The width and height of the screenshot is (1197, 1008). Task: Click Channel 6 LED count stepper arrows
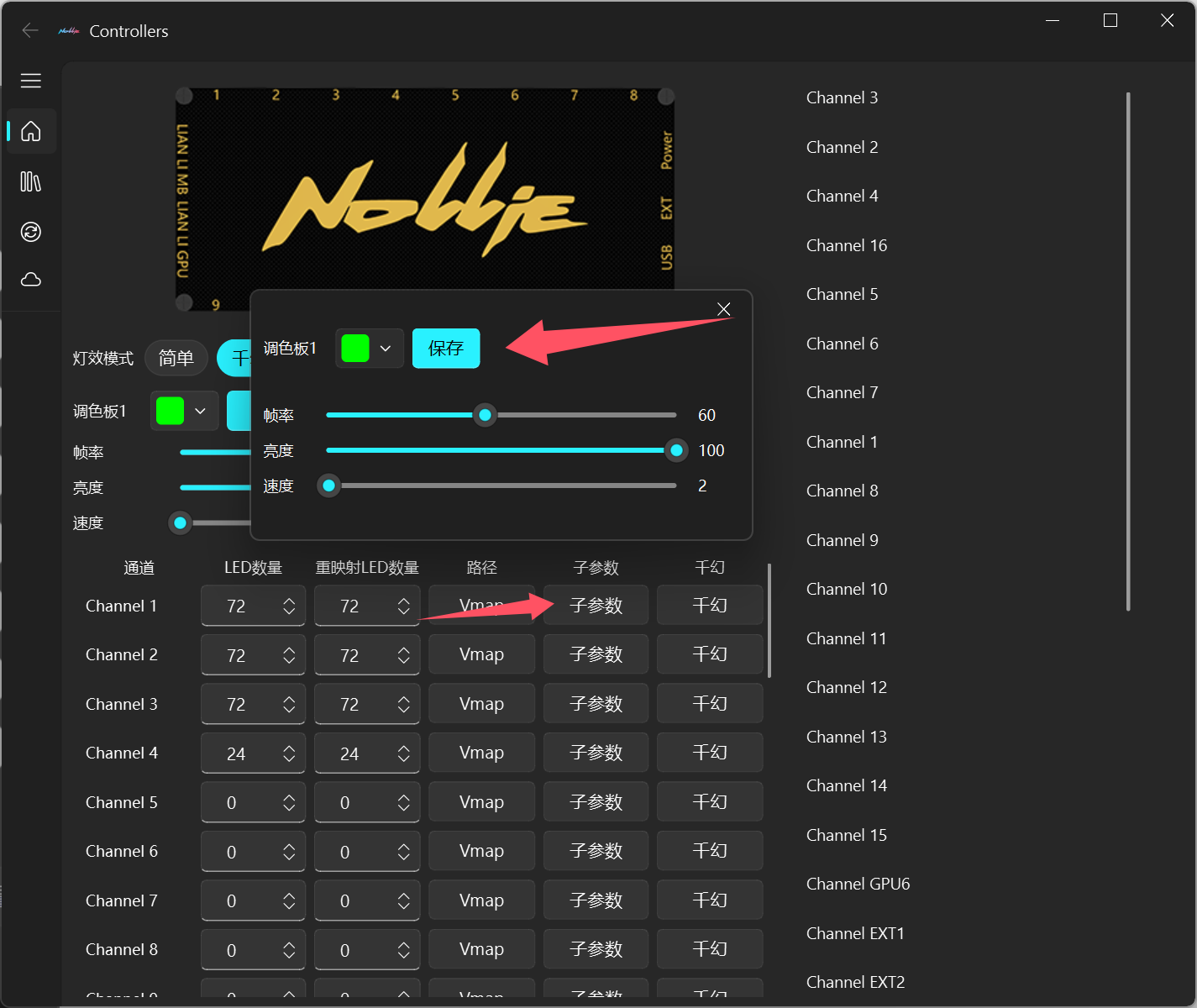(289, 852)
